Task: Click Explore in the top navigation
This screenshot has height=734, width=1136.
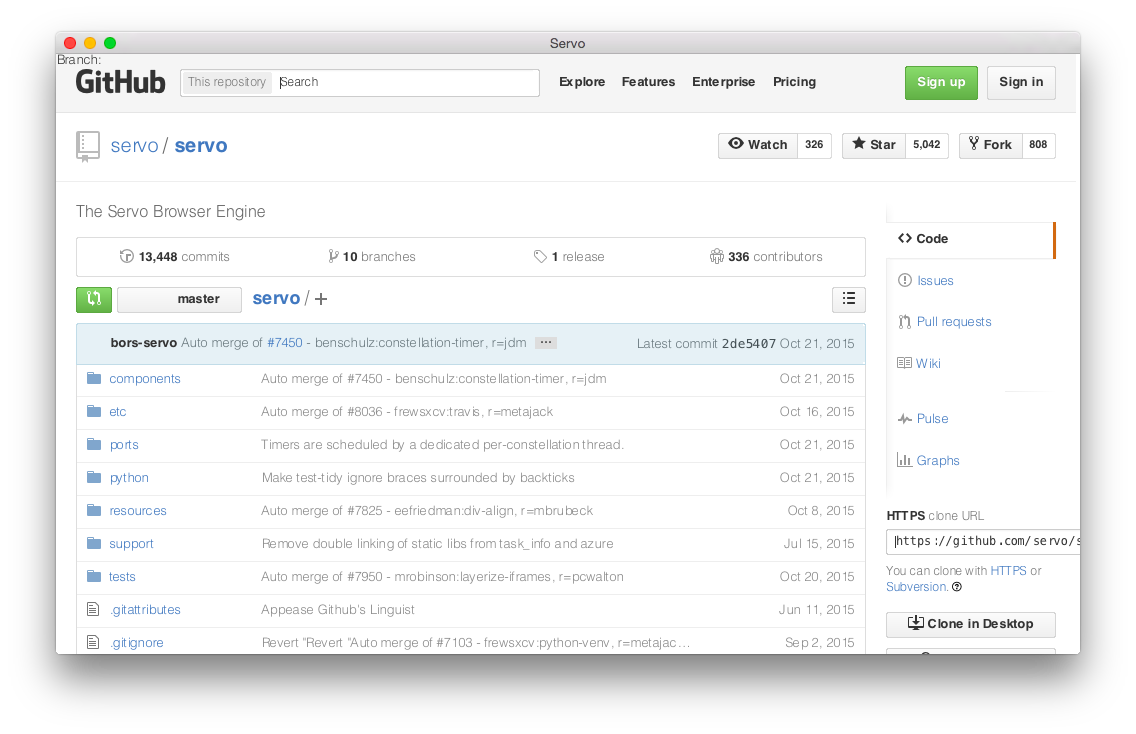Action: (x=582, y=82)
